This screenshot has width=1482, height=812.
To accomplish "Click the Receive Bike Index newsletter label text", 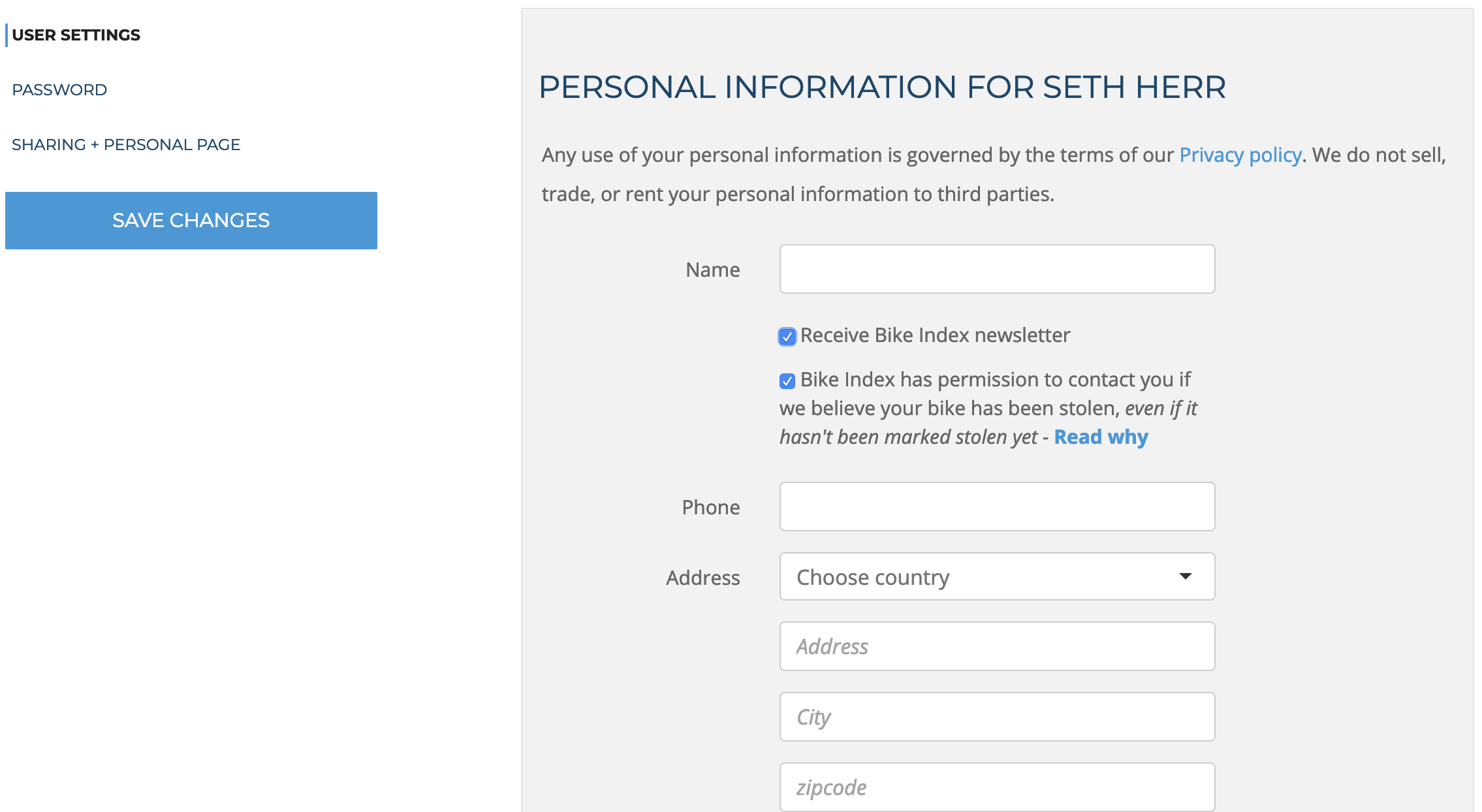I will pyautogui.click(x=935, y=336).
